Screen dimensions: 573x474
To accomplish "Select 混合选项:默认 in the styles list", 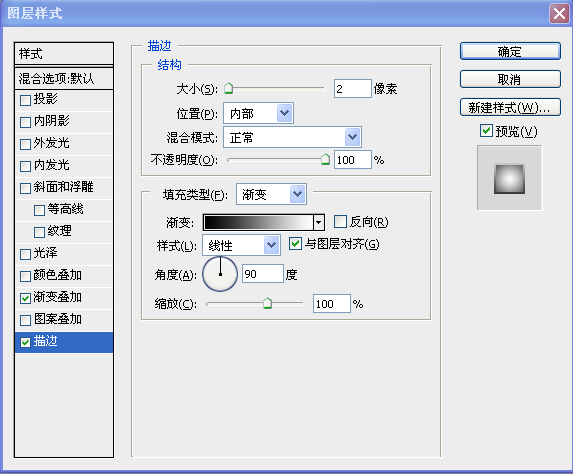I will [x=64, y=78].
